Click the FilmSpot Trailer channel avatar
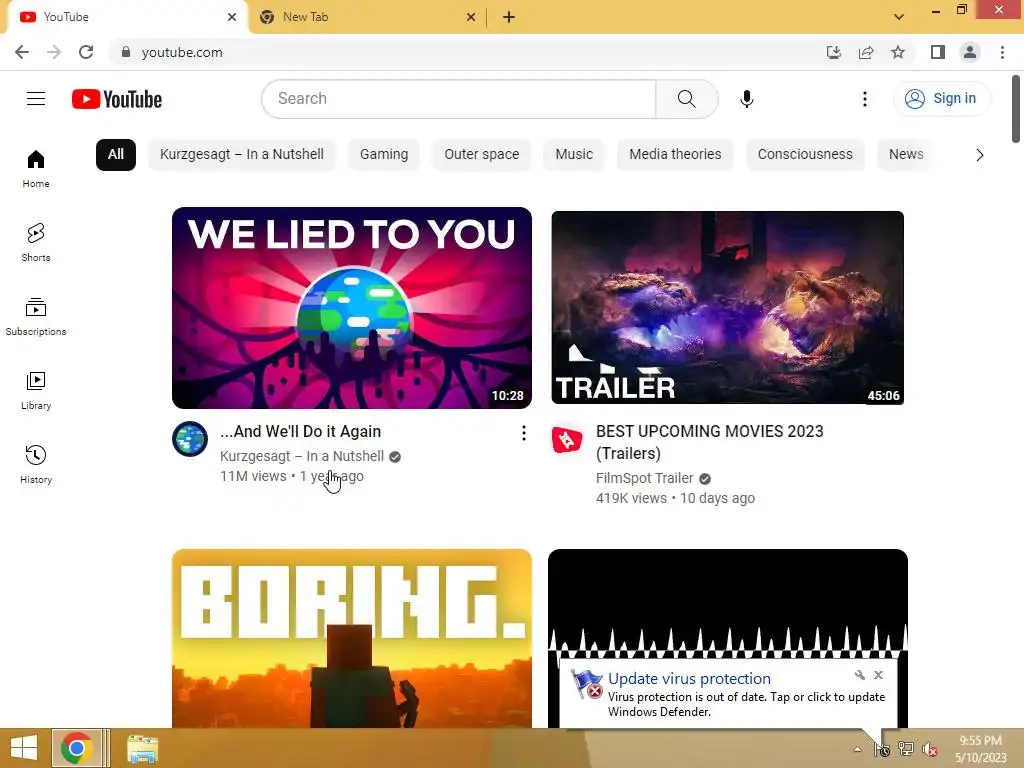This screenshot has width=1024, height=768. (567, 439)
